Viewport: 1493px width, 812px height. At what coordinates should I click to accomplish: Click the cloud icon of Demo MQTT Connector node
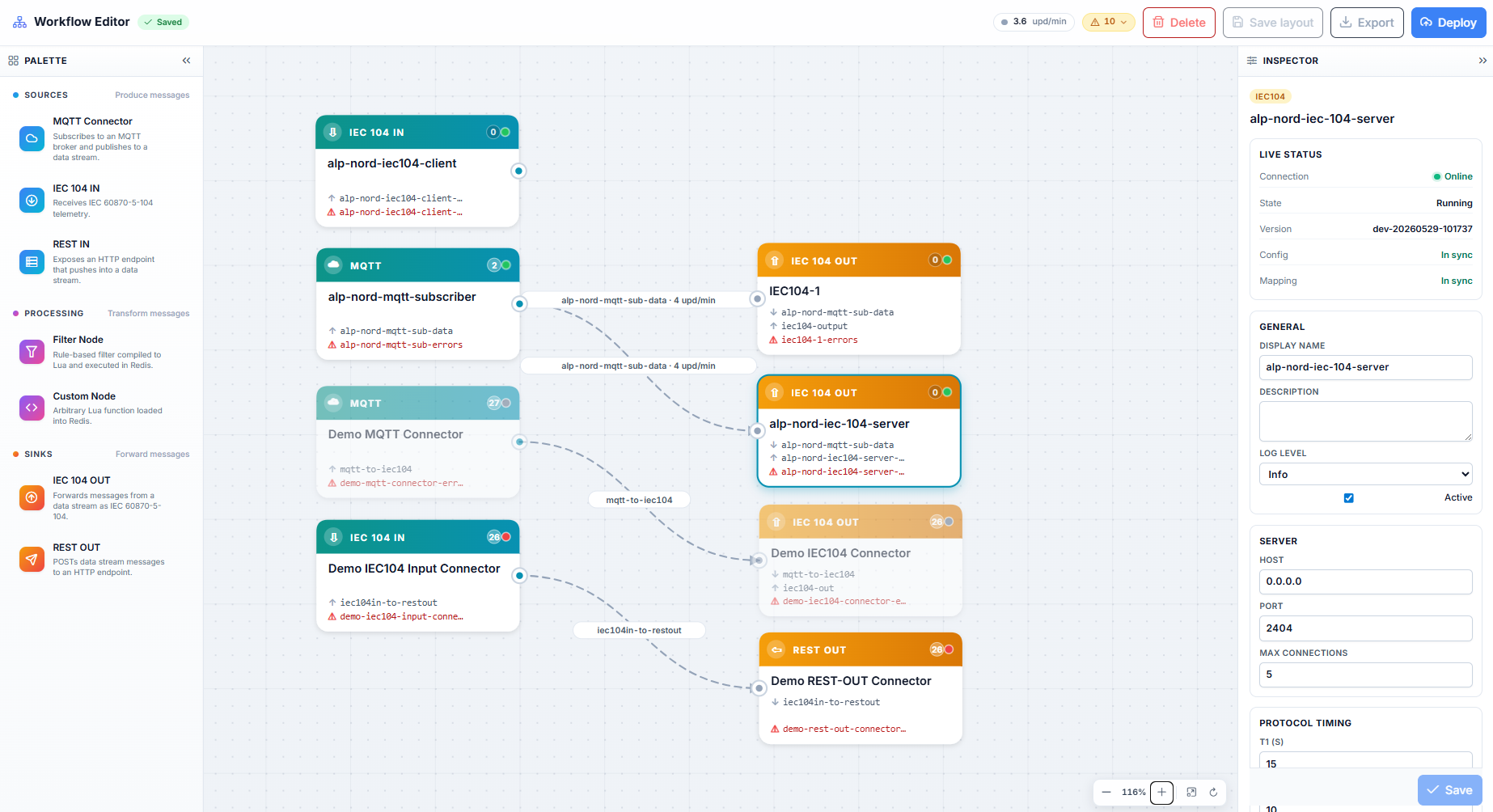[333, 403]
